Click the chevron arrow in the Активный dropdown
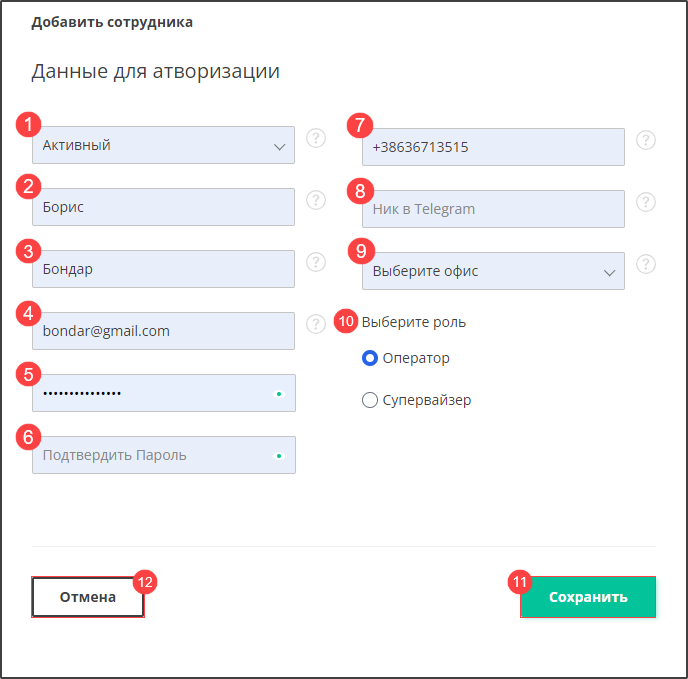This screenshot has height=679, width=688. coord(280,147)
